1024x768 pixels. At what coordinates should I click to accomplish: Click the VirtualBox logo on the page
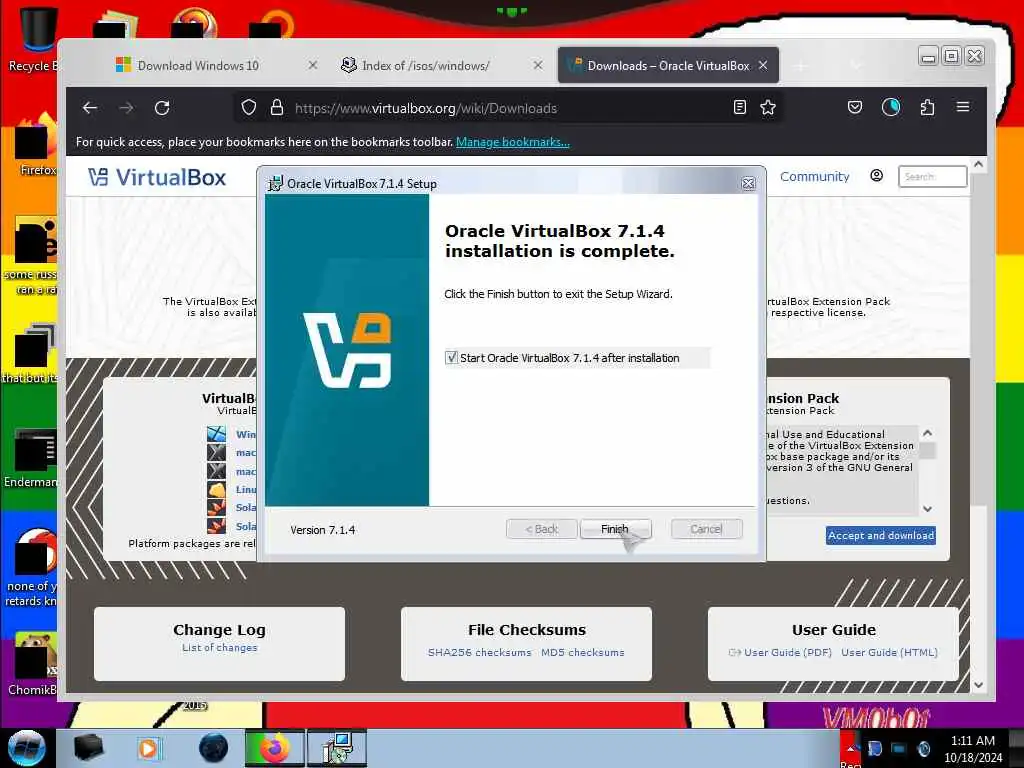point(157,177)
